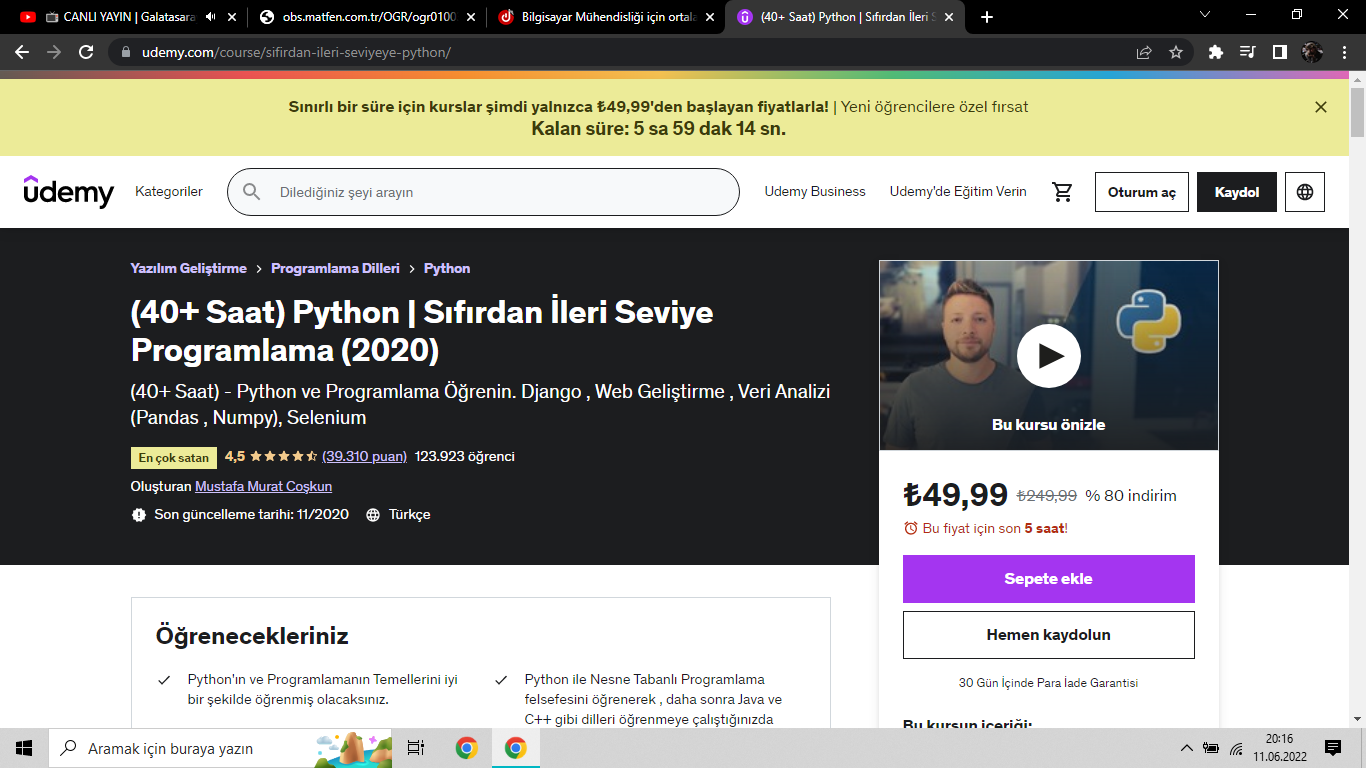The width and height of the screenshot is (1366, 768).
Task: Share this page icon in address bar
Action: click(1144, 52)
